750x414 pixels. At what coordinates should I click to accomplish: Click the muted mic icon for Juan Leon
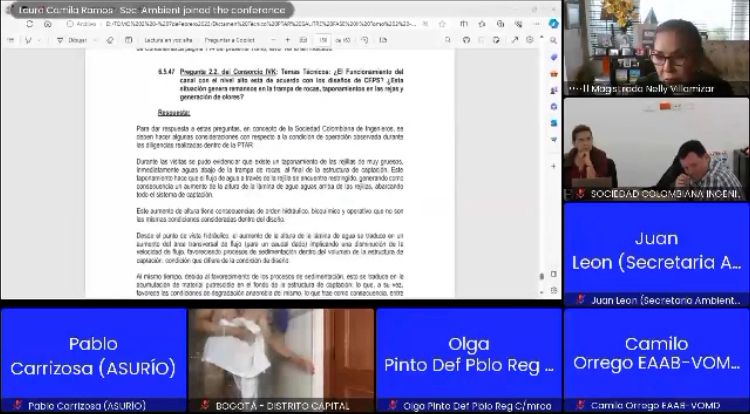pos(581,300)
